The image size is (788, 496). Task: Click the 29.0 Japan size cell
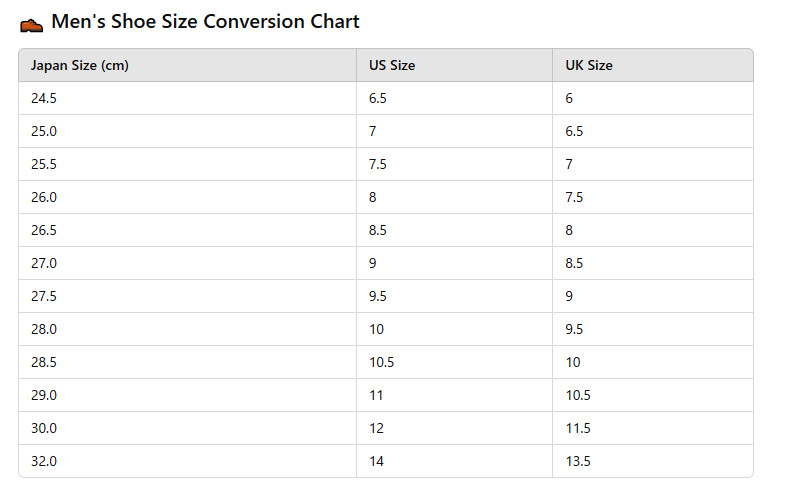(187, 395)
